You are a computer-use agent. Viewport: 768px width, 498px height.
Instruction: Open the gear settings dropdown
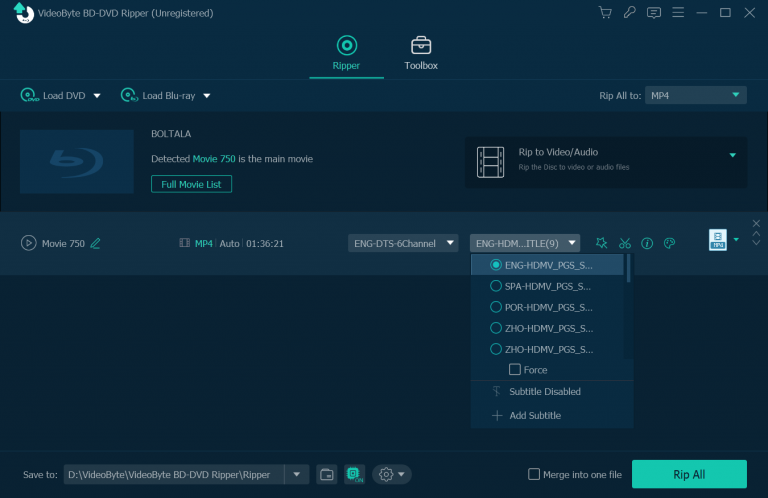392,474
